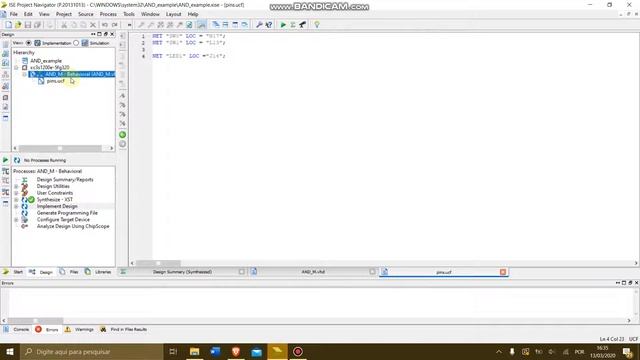
Task: Select pins.ucf in the Hierarchy tree
Action: (56, 81)
